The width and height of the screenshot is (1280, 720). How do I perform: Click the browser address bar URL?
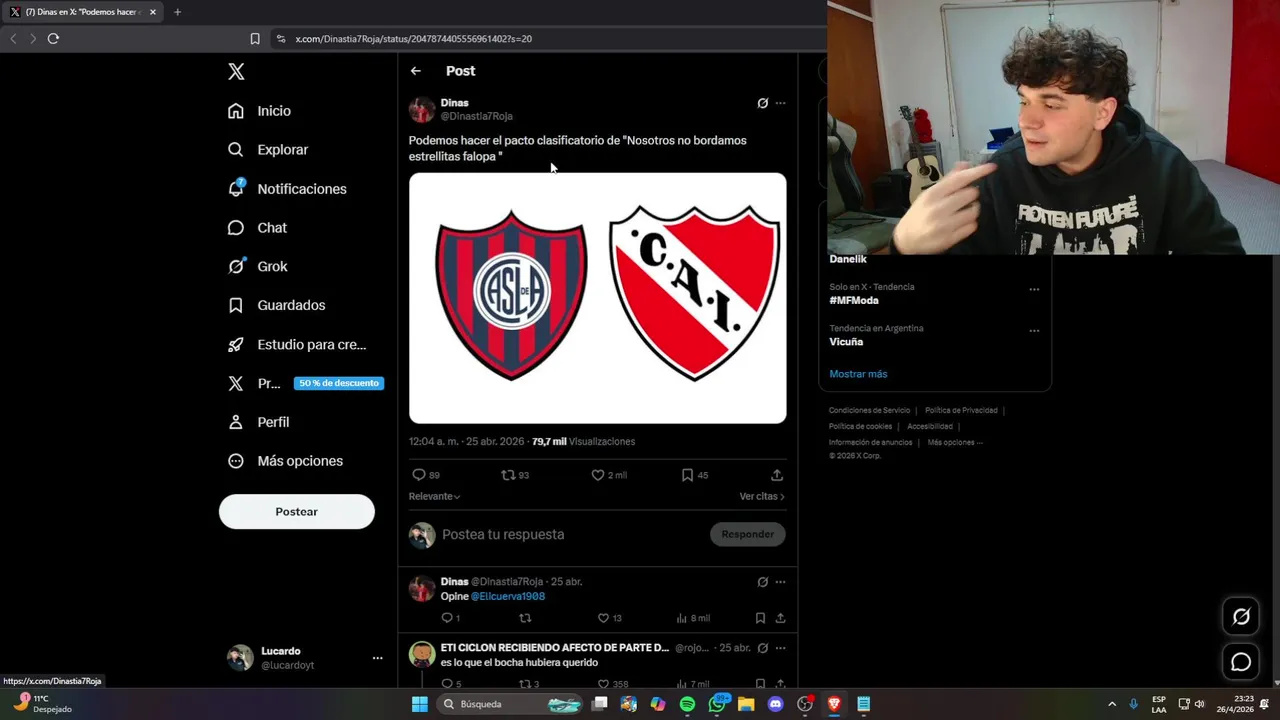[413, 39]
